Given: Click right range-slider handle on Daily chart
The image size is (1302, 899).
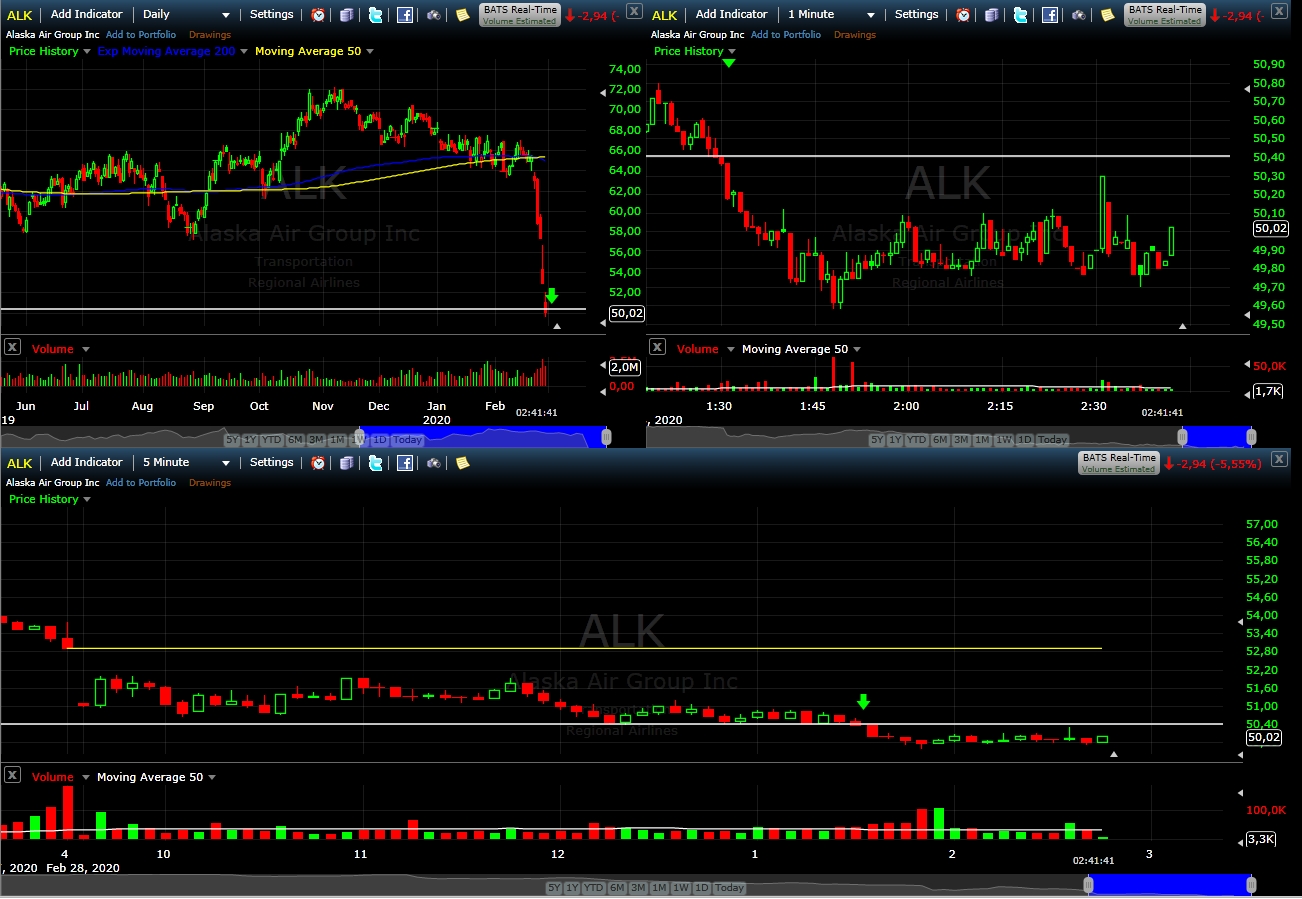Looking at the screenshot, I should tap(606, 437).
